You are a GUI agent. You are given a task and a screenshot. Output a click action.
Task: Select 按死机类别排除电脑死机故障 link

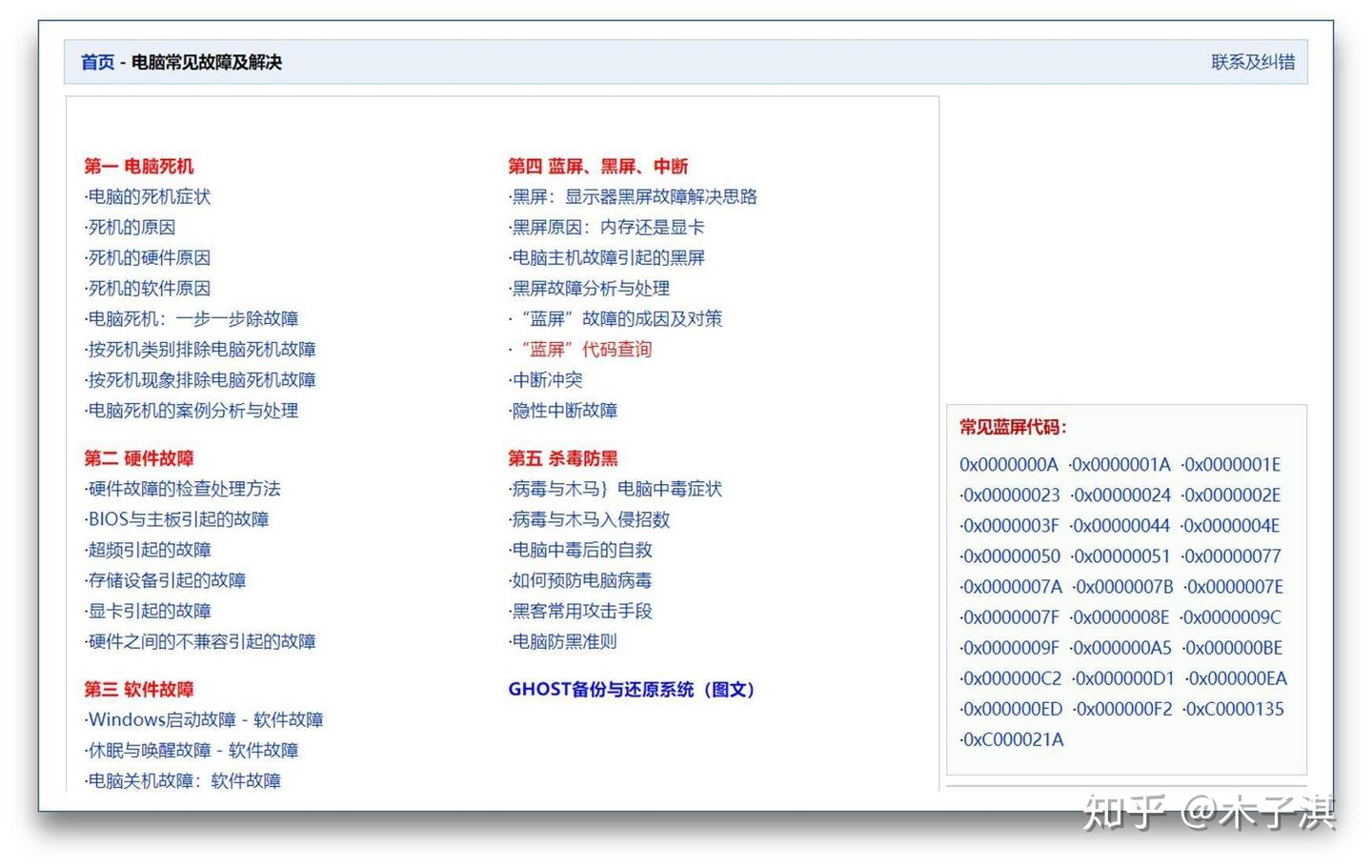(202, 349)
